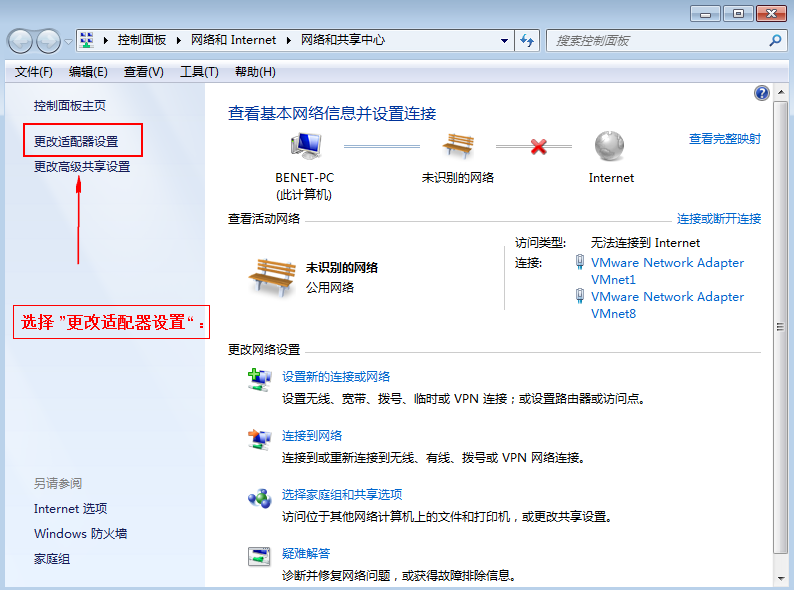Open the 查看(V) menu
The image size is (794, 590).
pyautogui.click(x=144, y=72)
